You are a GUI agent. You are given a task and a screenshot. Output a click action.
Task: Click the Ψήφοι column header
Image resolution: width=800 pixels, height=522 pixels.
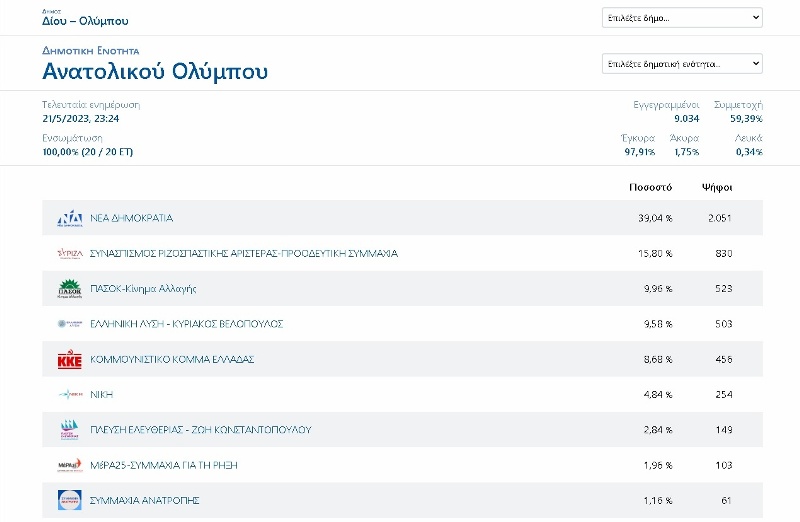[717, 187]
